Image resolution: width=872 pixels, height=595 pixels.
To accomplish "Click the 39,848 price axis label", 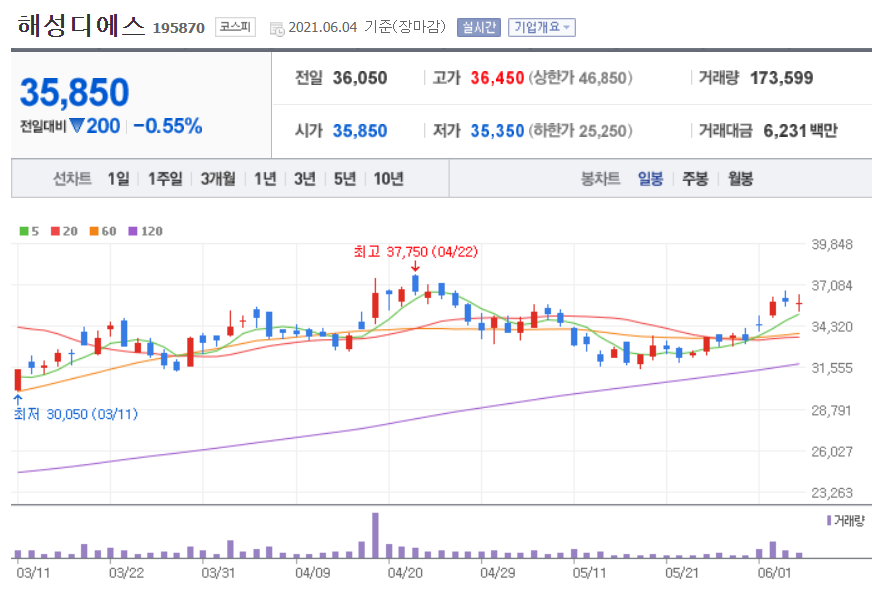I will point(831,244).
